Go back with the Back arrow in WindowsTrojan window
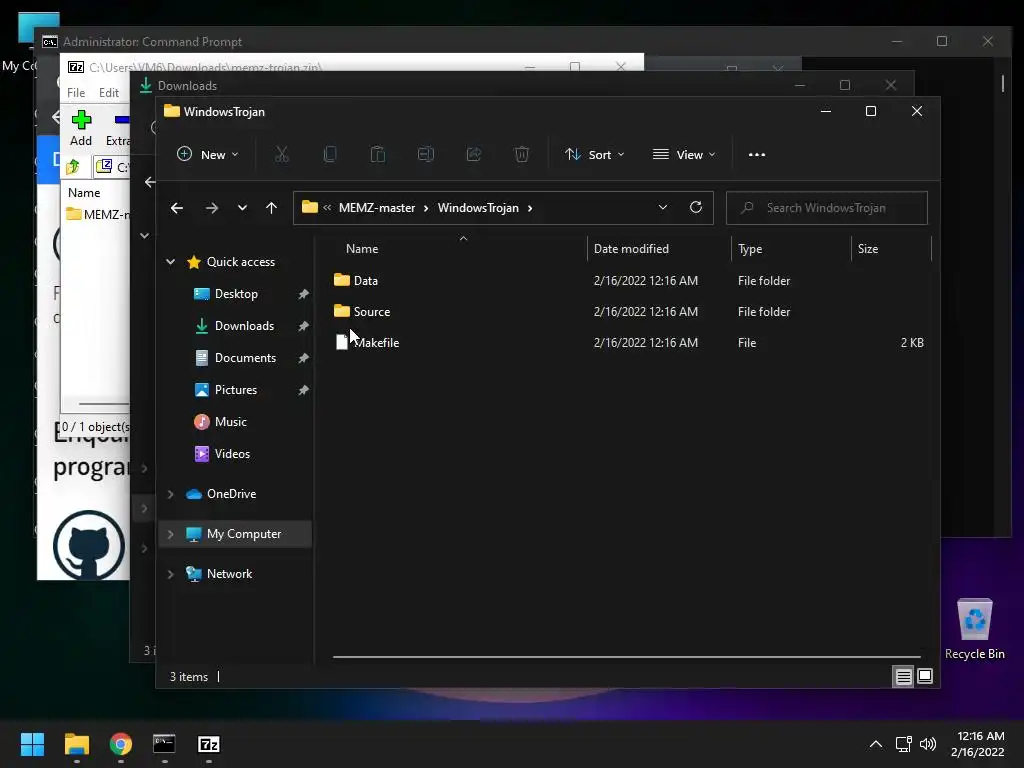 pos(177,208)
